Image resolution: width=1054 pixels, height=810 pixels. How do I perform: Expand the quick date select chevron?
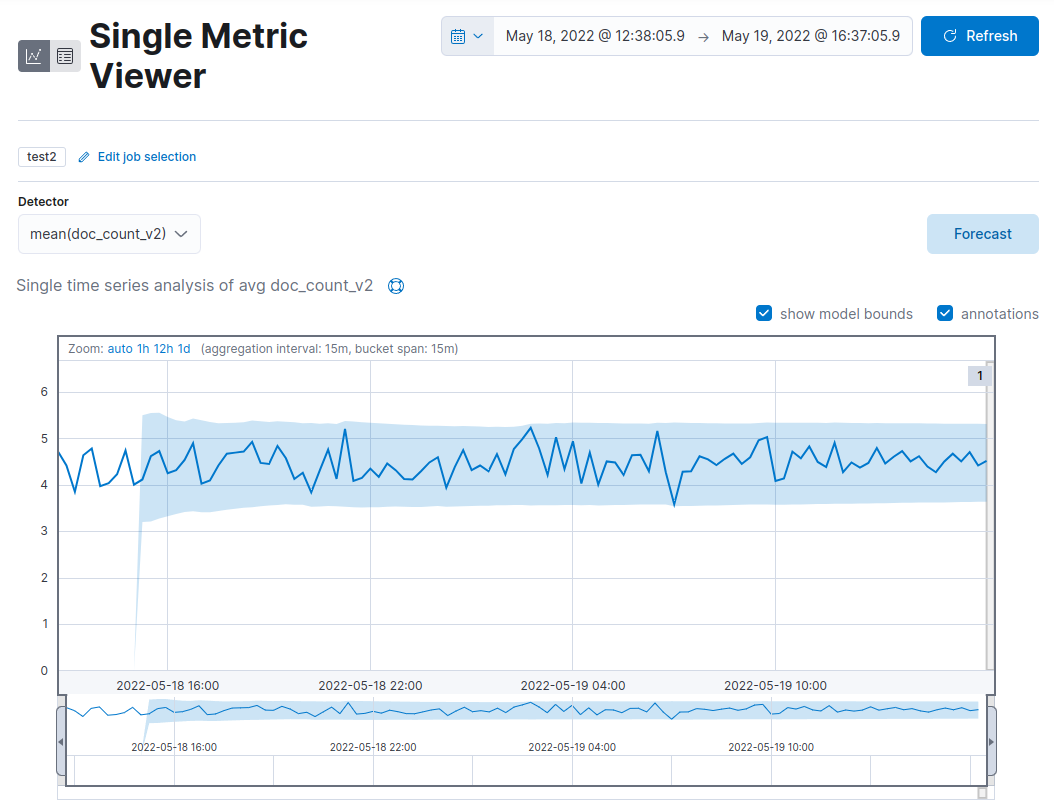pyautogui.click(x=480, y=35)
